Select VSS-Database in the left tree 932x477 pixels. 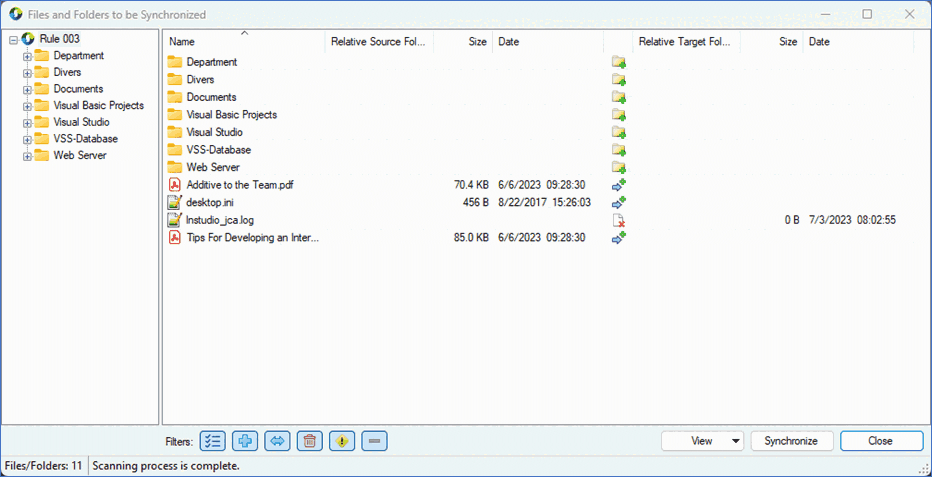click(86, 138)
